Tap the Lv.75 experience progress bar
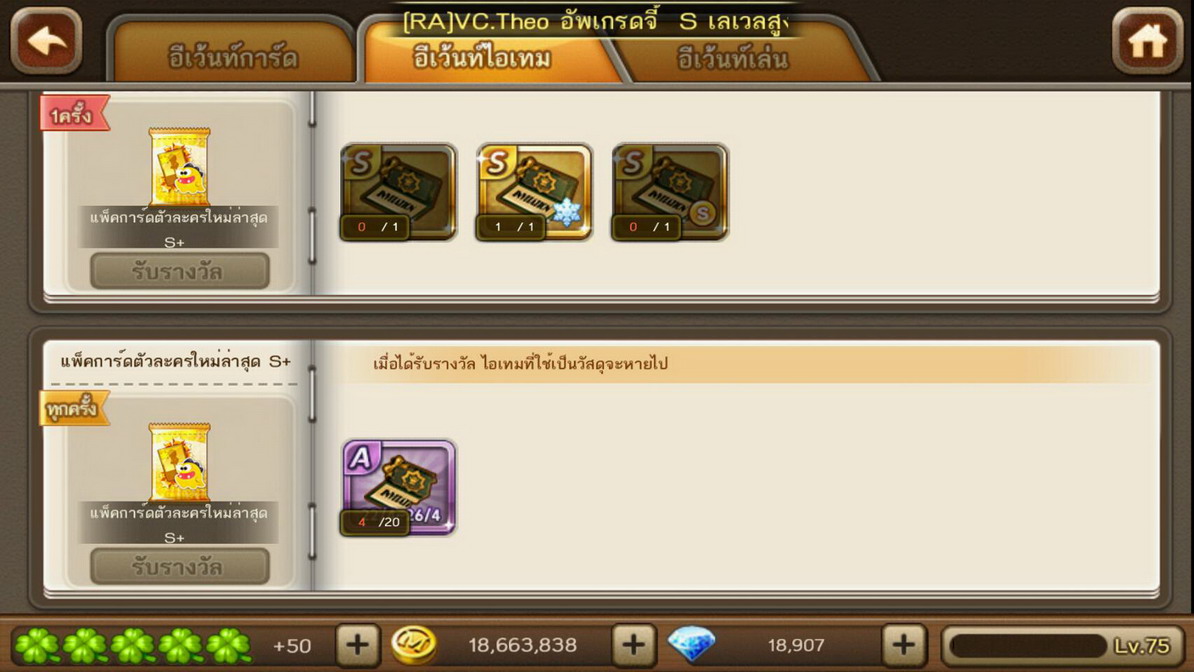This screenshot has width=1194, height=672. coord(1063,645)
